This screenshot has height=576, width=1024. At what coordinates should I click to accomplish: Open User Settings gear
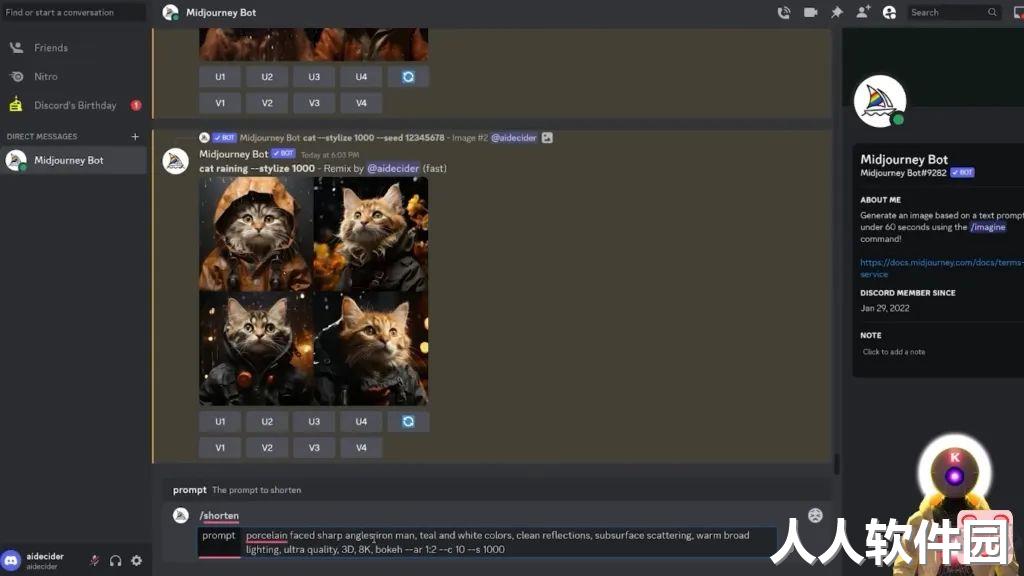136,560
